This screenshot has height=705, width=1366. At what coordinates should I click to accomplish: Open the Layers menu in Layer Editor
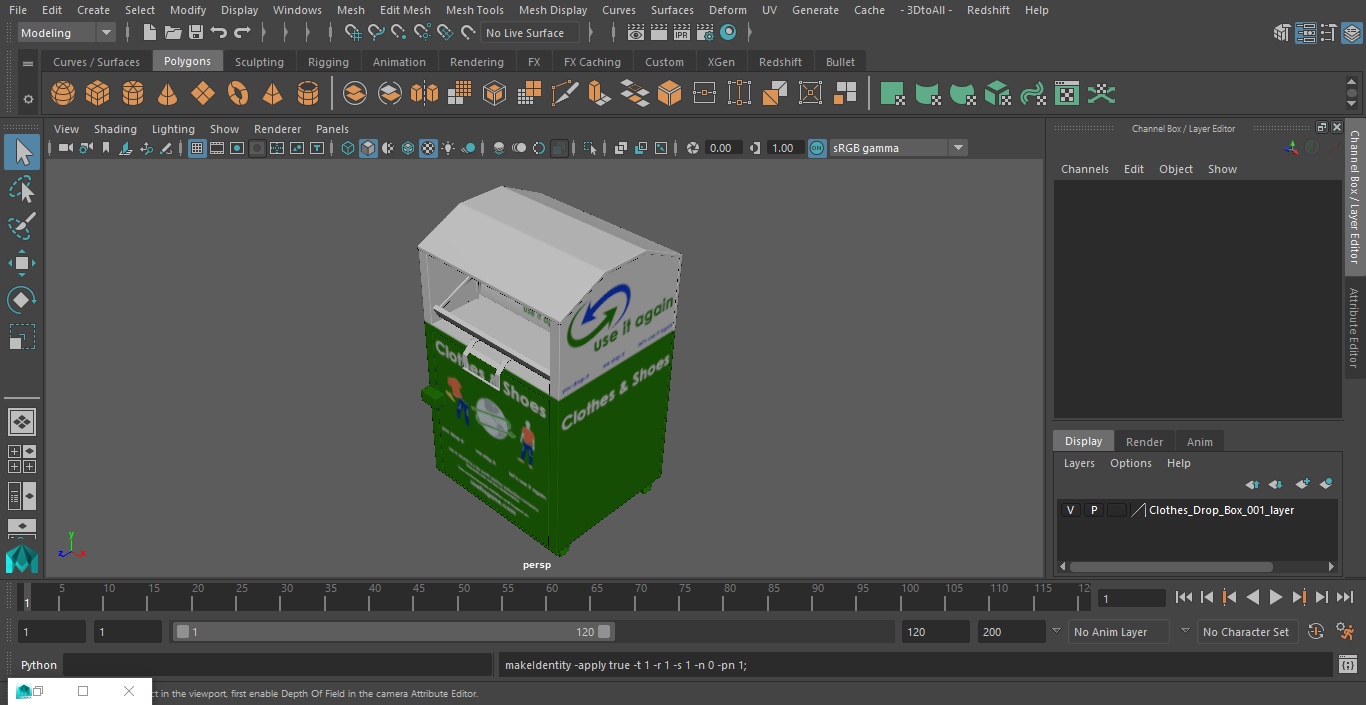pos(1078,463)
